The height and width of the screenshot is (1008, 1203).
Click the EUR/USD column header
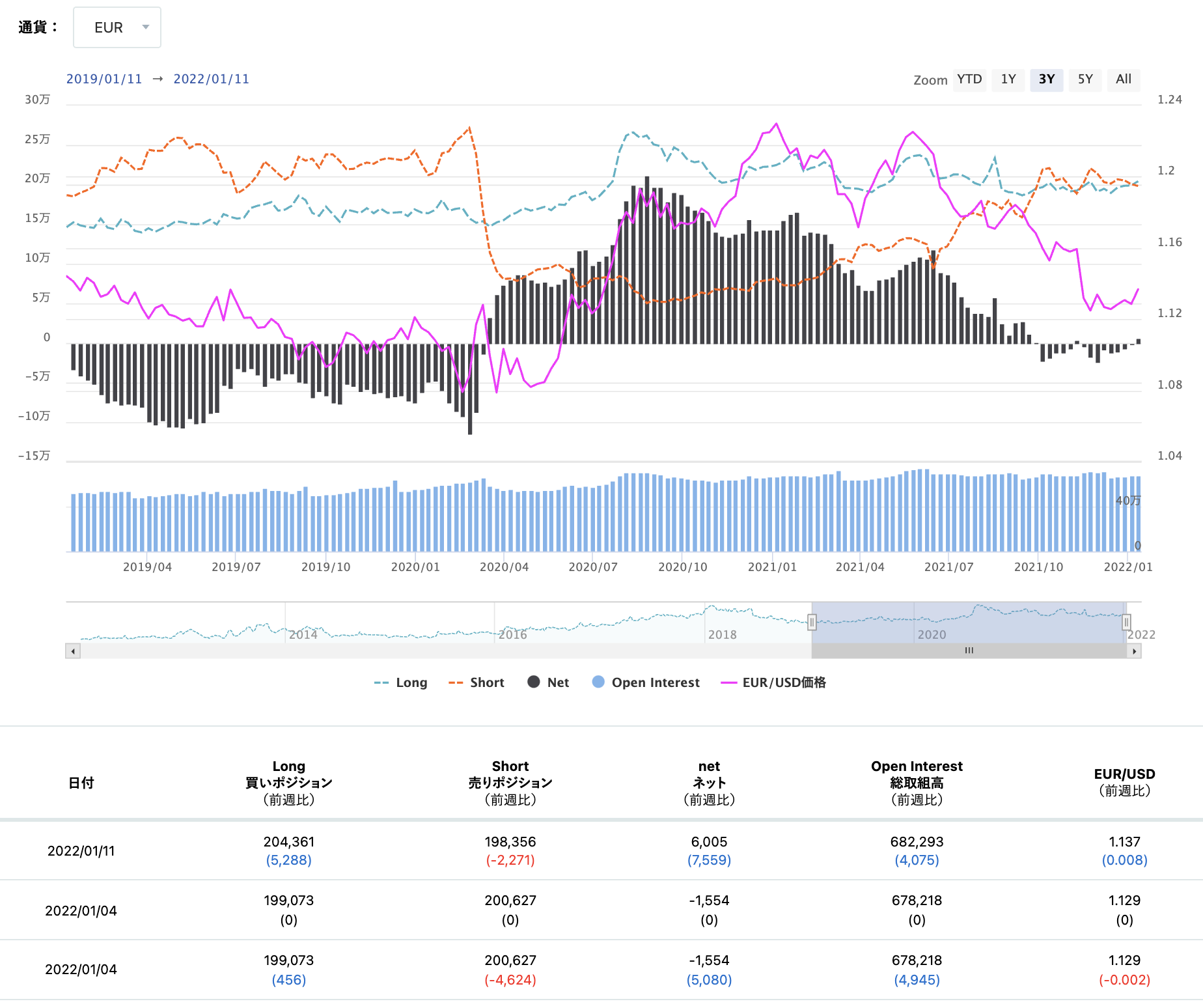(x=1124, y=783)
